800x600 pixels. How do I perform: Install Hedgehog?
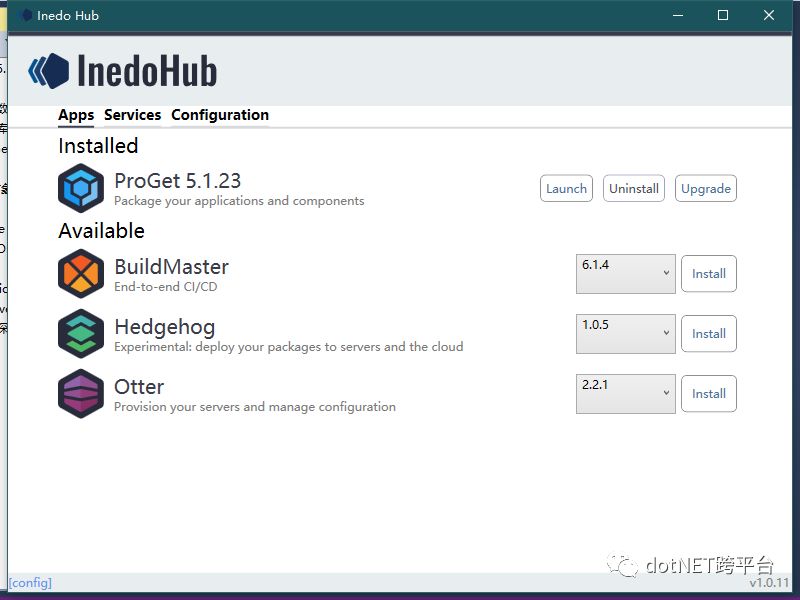pyautogui.click(x=709, y=334)
